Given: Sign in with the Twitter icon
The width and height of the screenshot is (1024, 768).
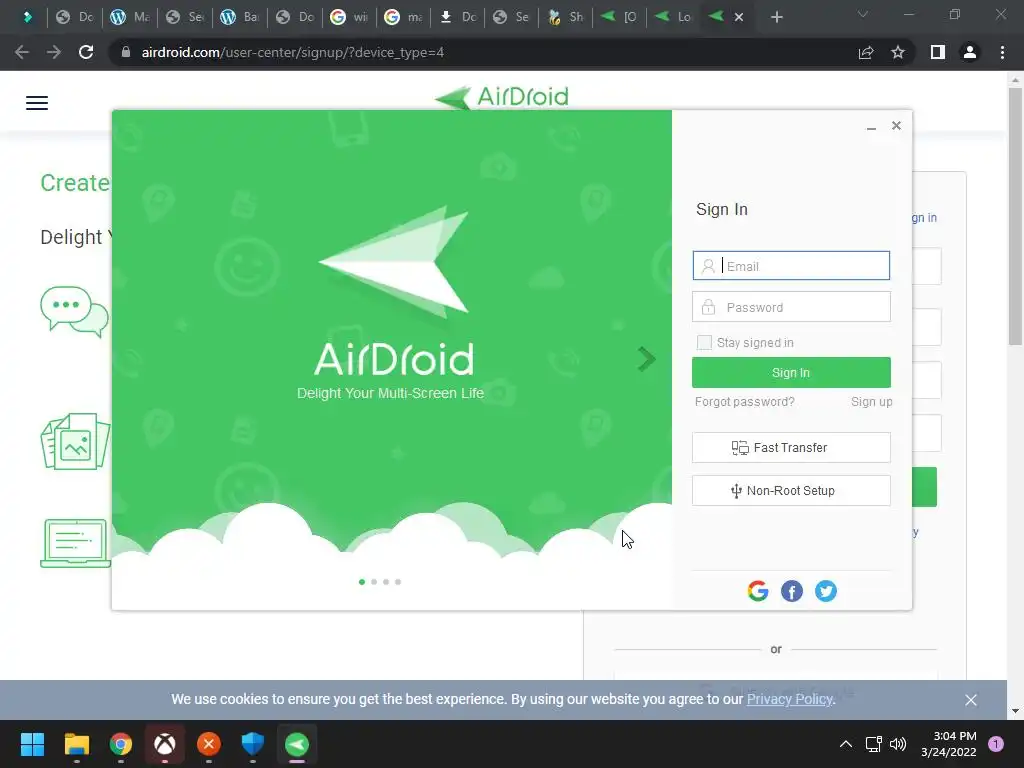Looking at the screenshot, I should pos(825,591).
